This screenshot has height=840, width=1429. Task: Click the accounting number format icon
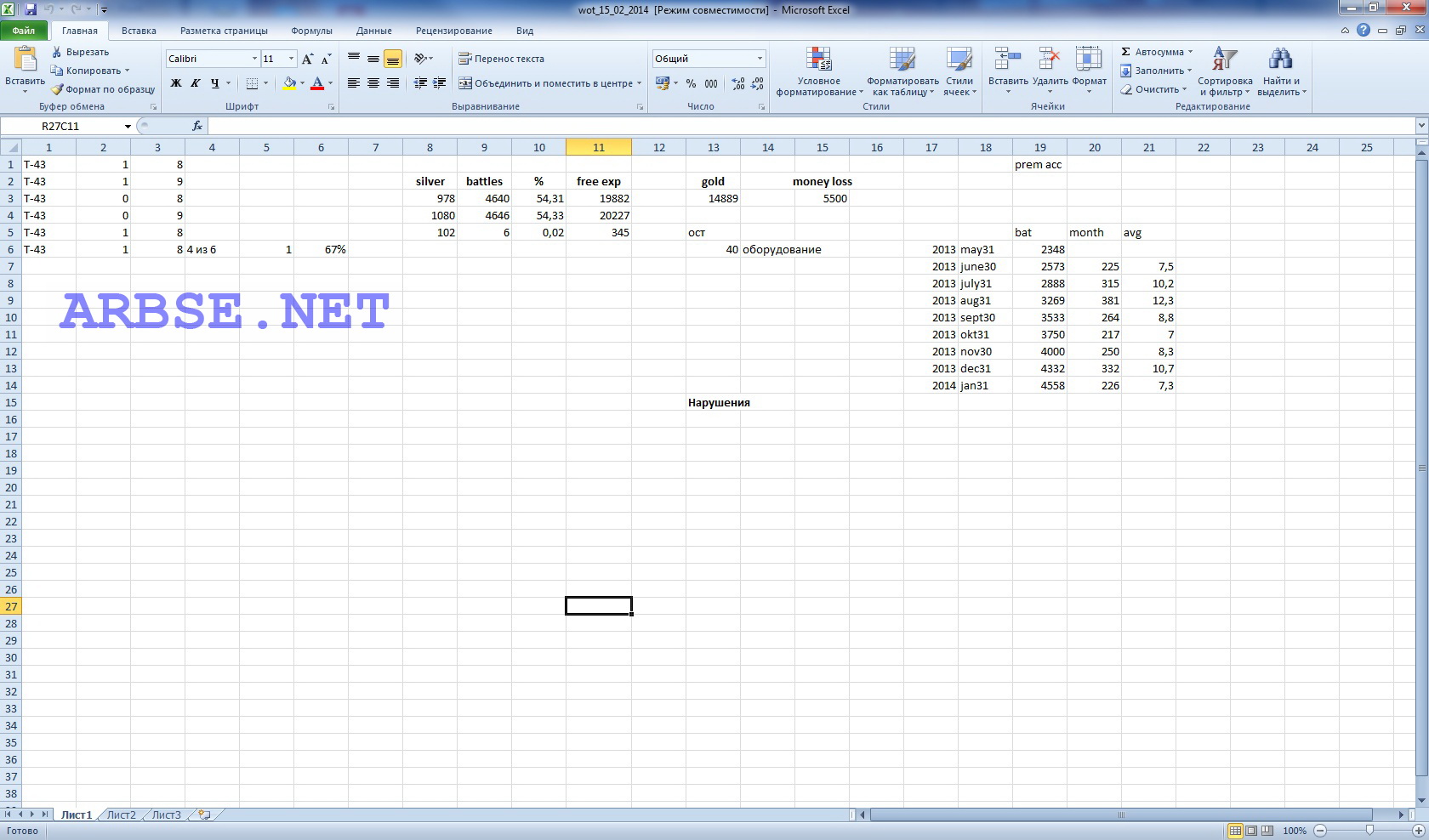click(663, 83)
